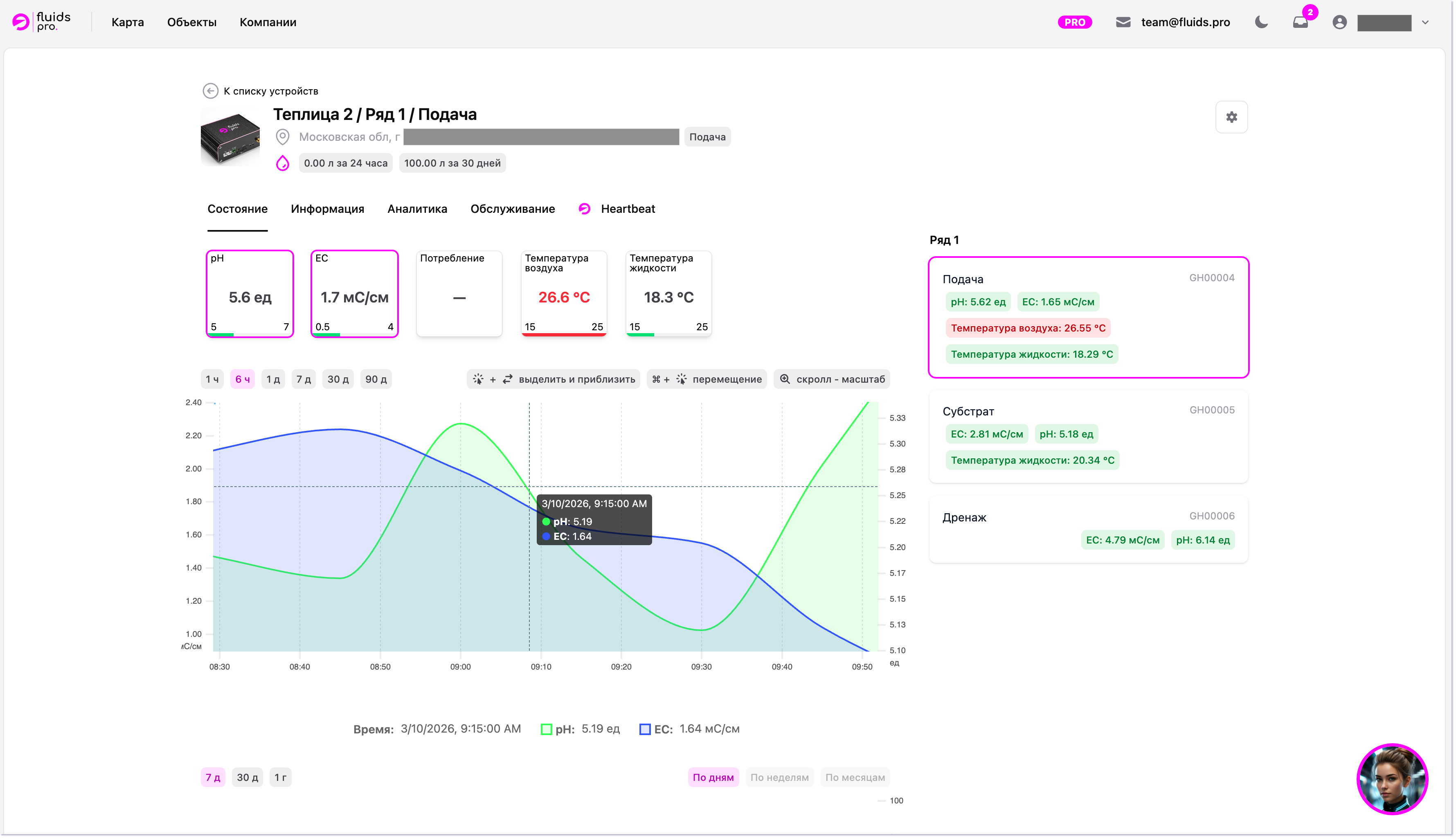
Task: Click the green pH legend swatch
Action: tap(546, 729)
